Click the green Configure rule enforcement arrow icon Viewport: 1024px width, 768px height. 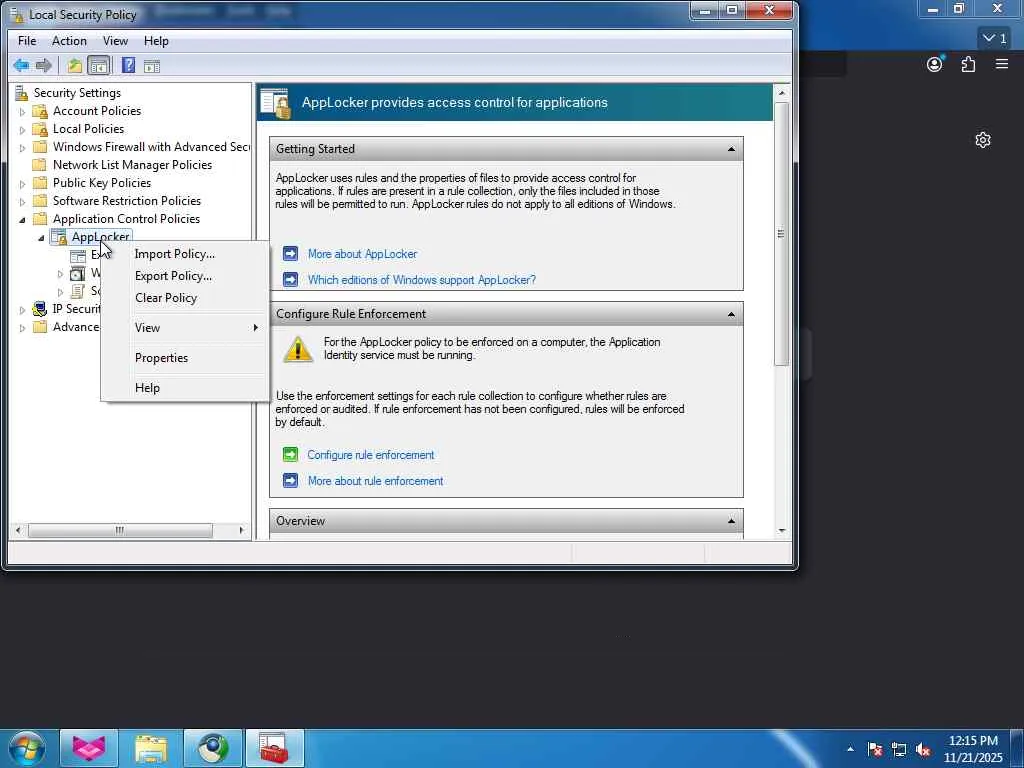coord(291,455)
